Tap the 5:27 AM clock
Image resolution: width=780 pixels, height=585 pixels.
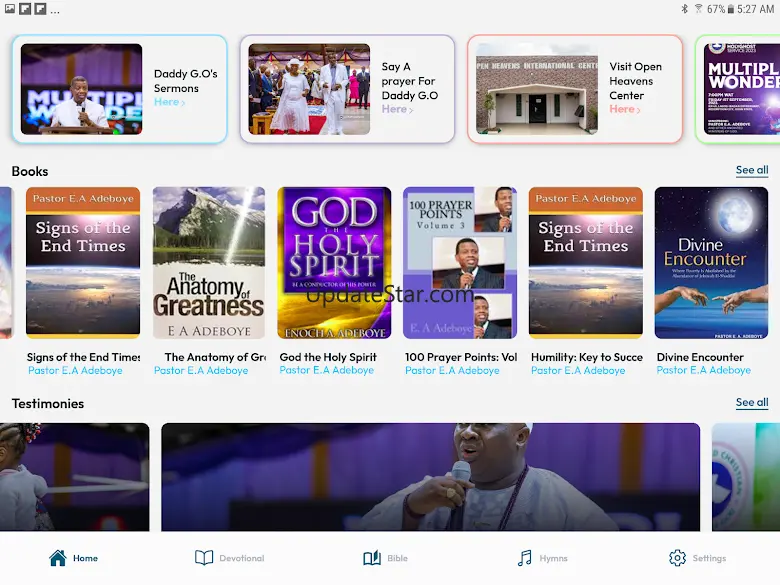(756, 9)
